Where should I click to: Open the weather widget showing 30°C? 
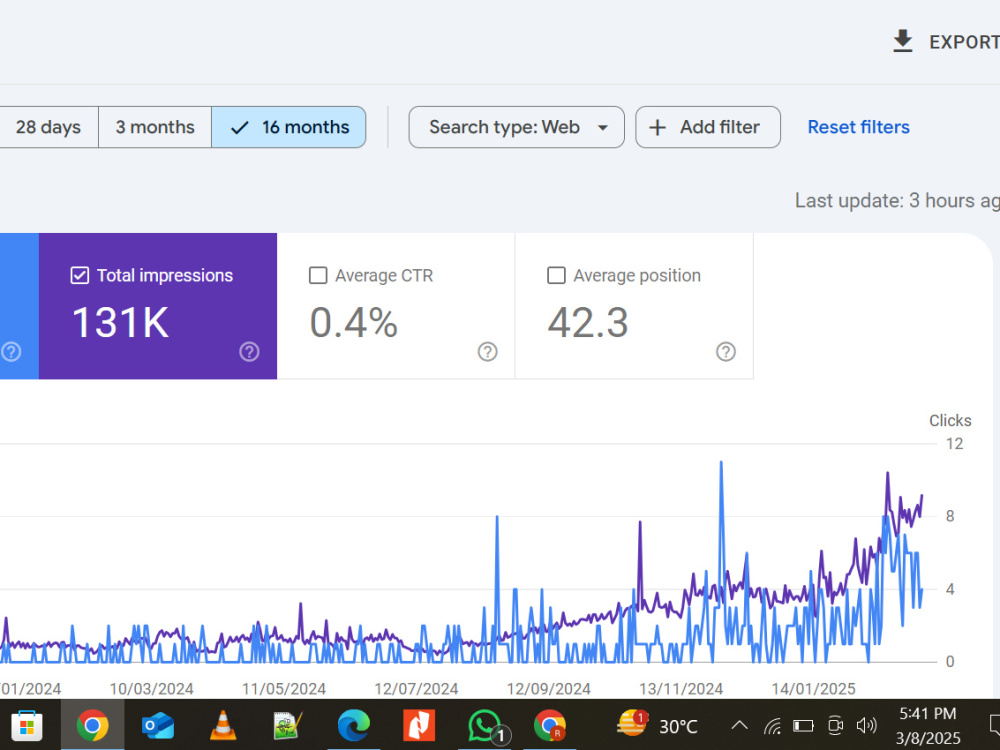coord(658,725)
